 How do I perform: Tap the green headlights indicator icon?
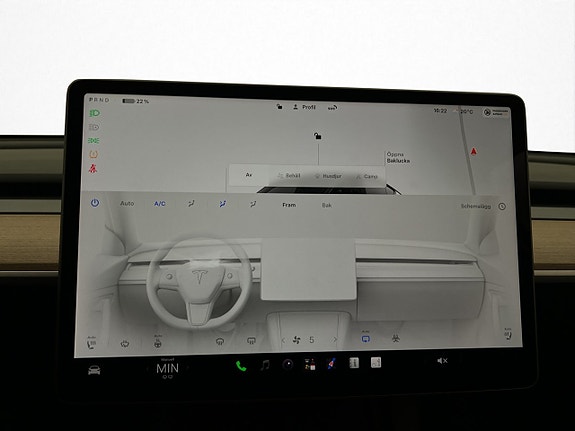(95, 113)
